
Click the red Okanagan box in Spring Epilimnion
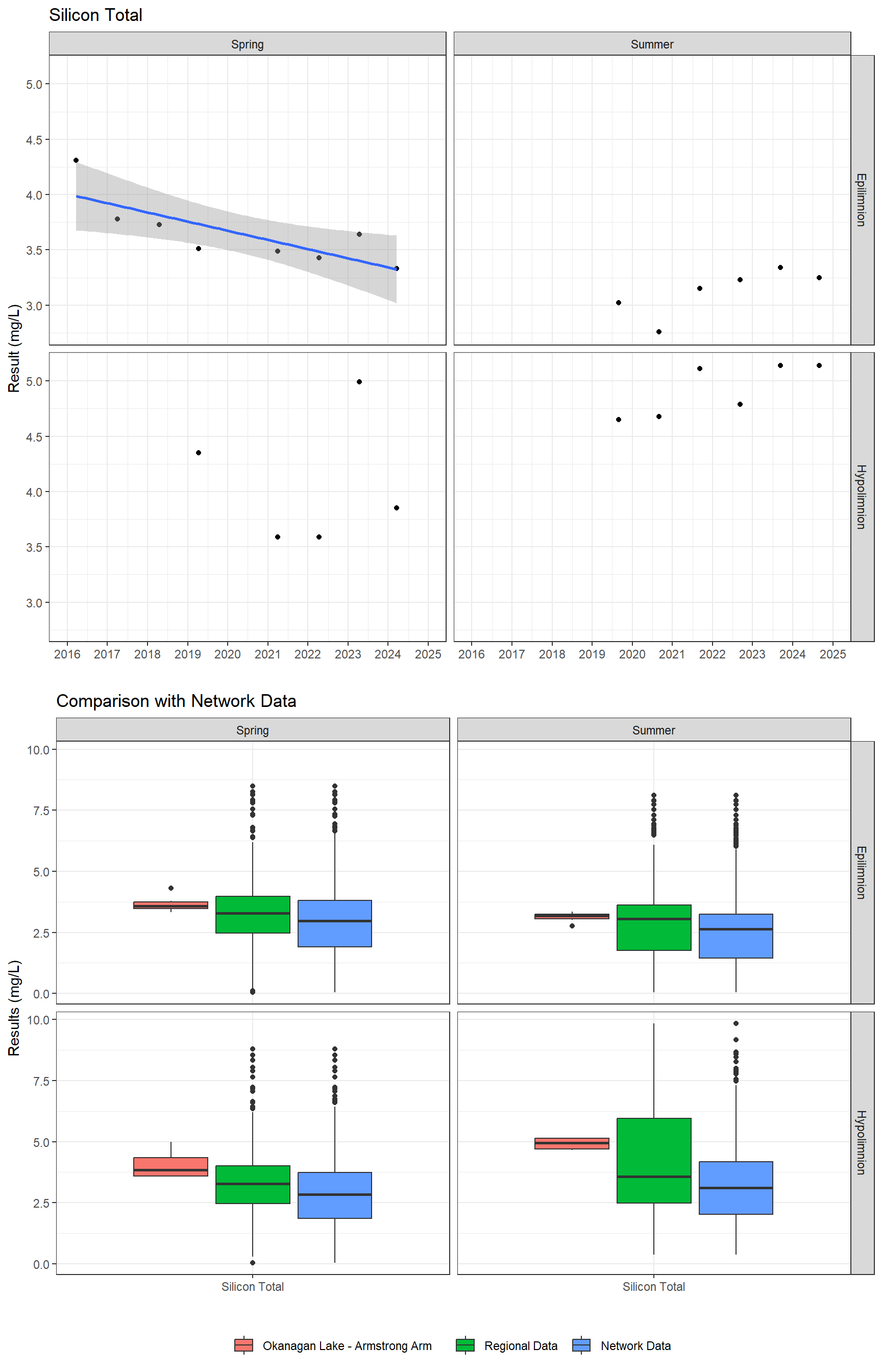(170, 905)
